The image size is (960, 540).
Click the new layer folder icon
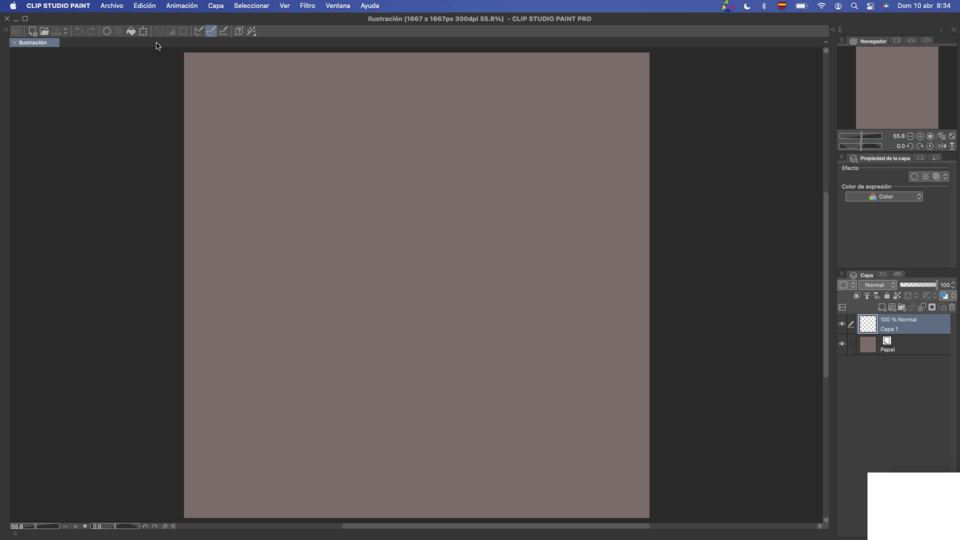click(902, 307)
